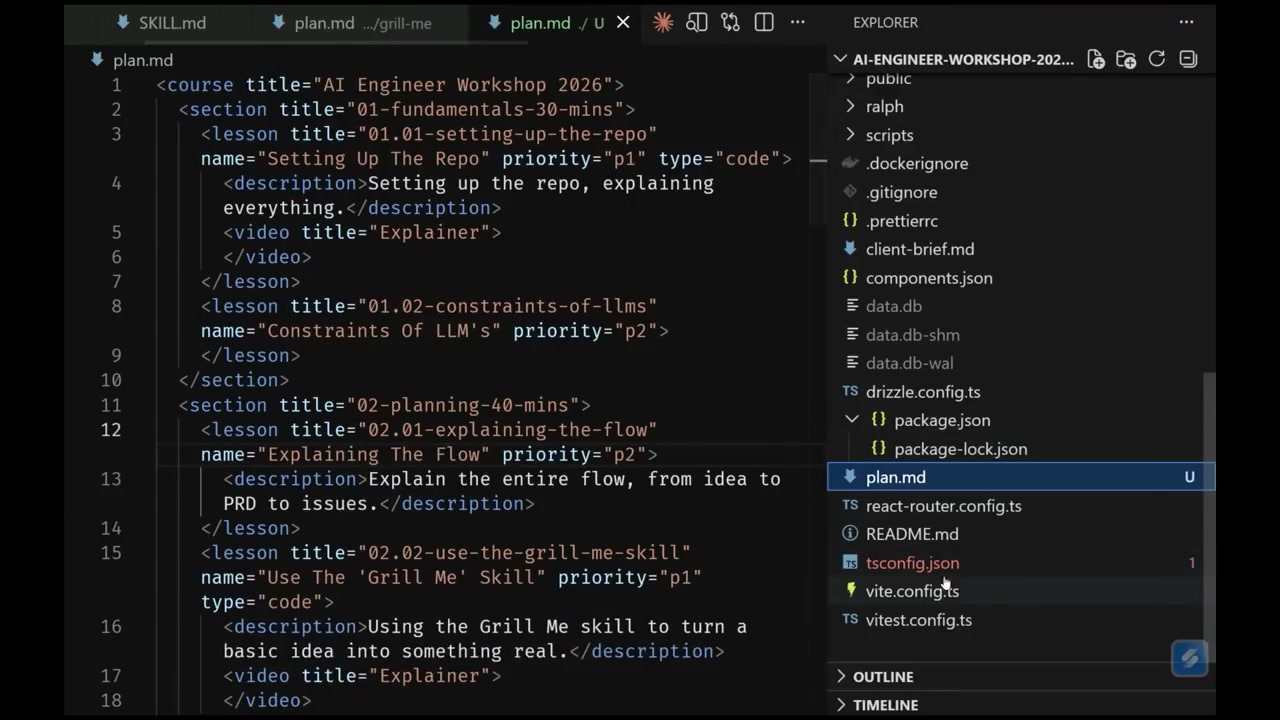Open the markdown preview to the side
The height and width of the screenshot is (720, 1280).
[x=697, y=22]
